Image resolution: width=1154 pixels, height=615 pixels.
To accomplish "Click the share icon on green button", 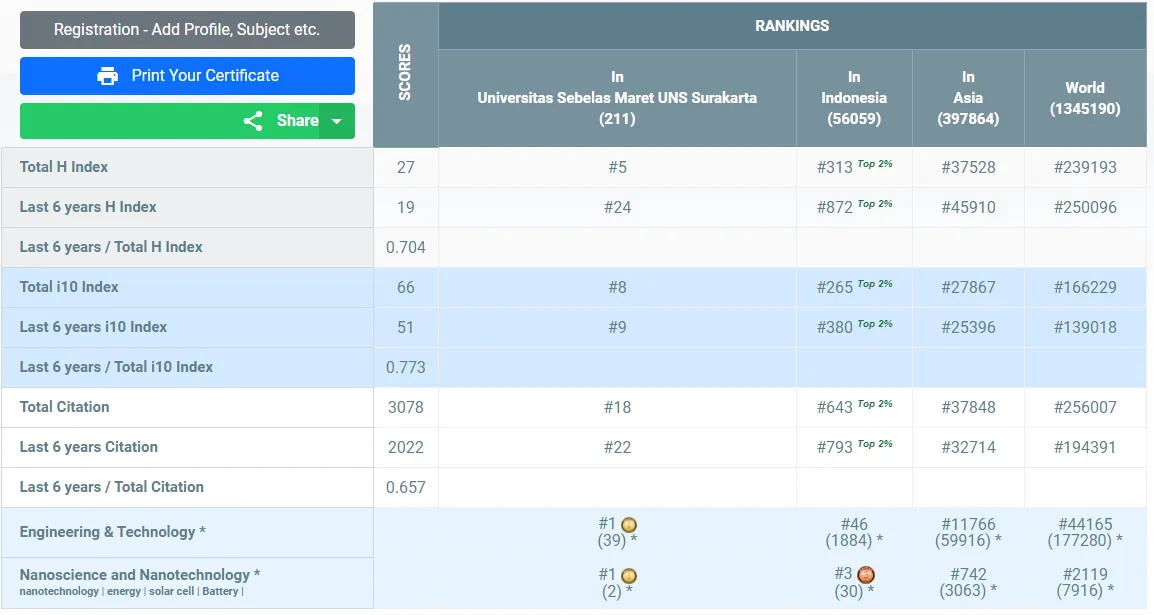I will pos(253,121).
